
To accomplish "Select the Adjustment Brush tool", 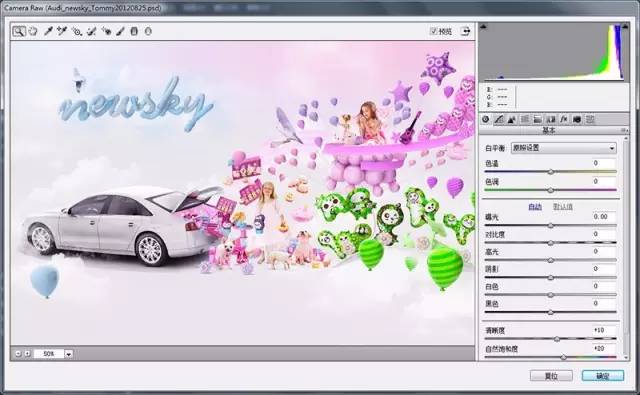I will point(120,31).
